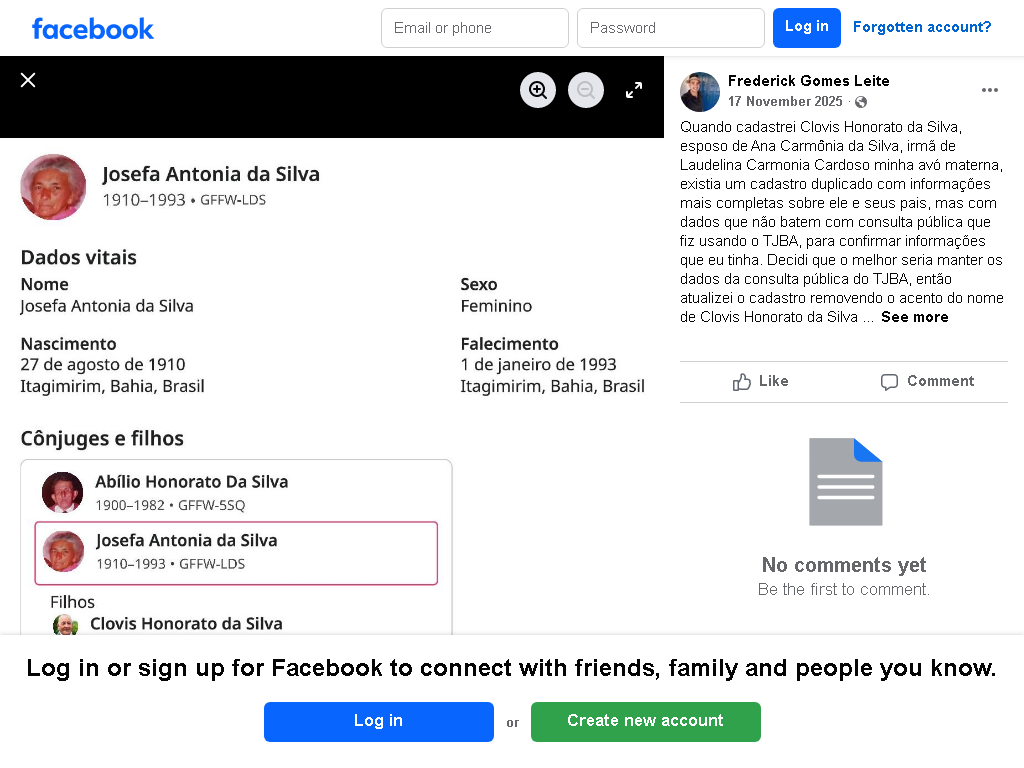
Task: Click the Facebook logo
Action: pos(93,29)
